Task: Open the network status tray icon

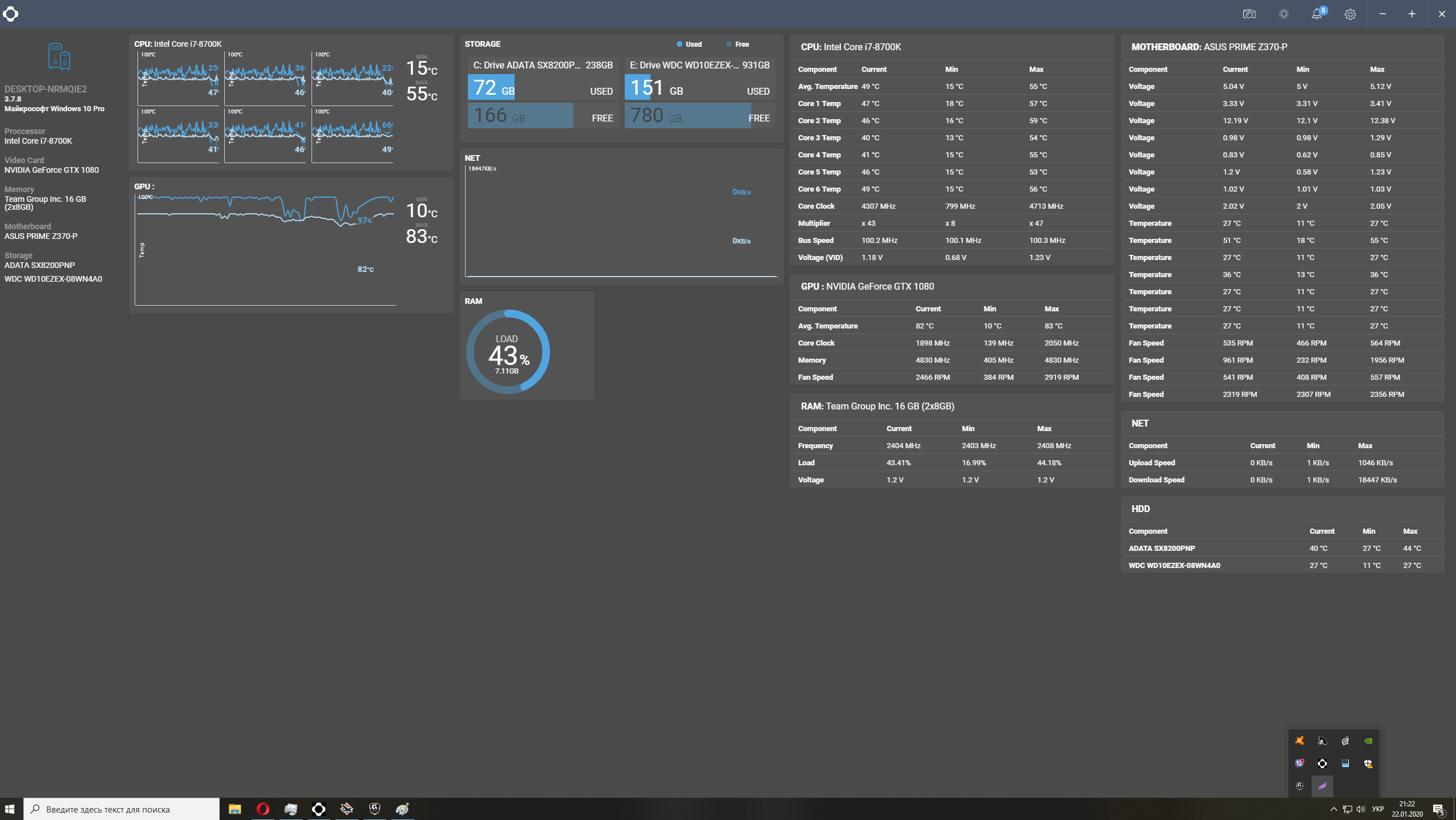Action: pyautogui.click(x=1348, y=809)
